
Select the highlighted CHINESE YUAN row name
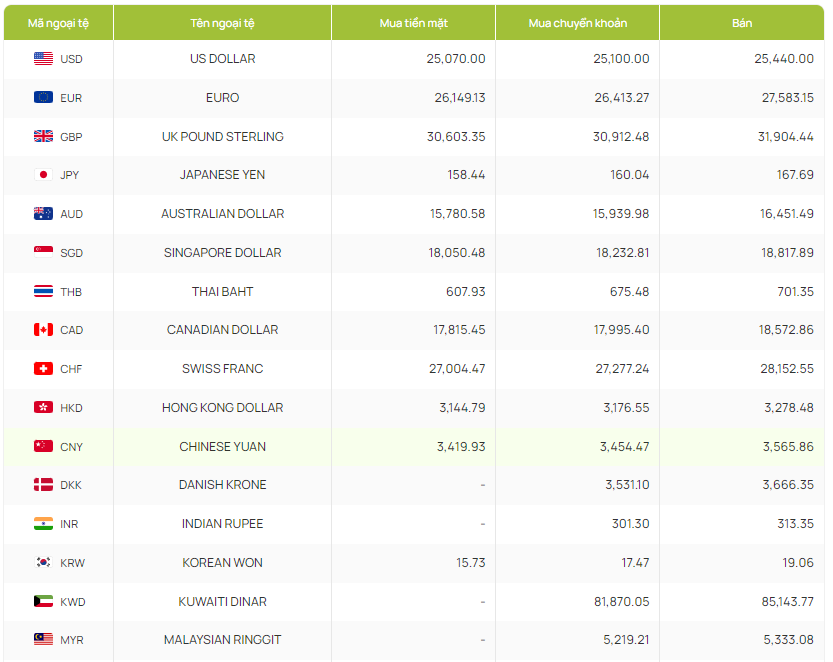click(x=222, y=447)
